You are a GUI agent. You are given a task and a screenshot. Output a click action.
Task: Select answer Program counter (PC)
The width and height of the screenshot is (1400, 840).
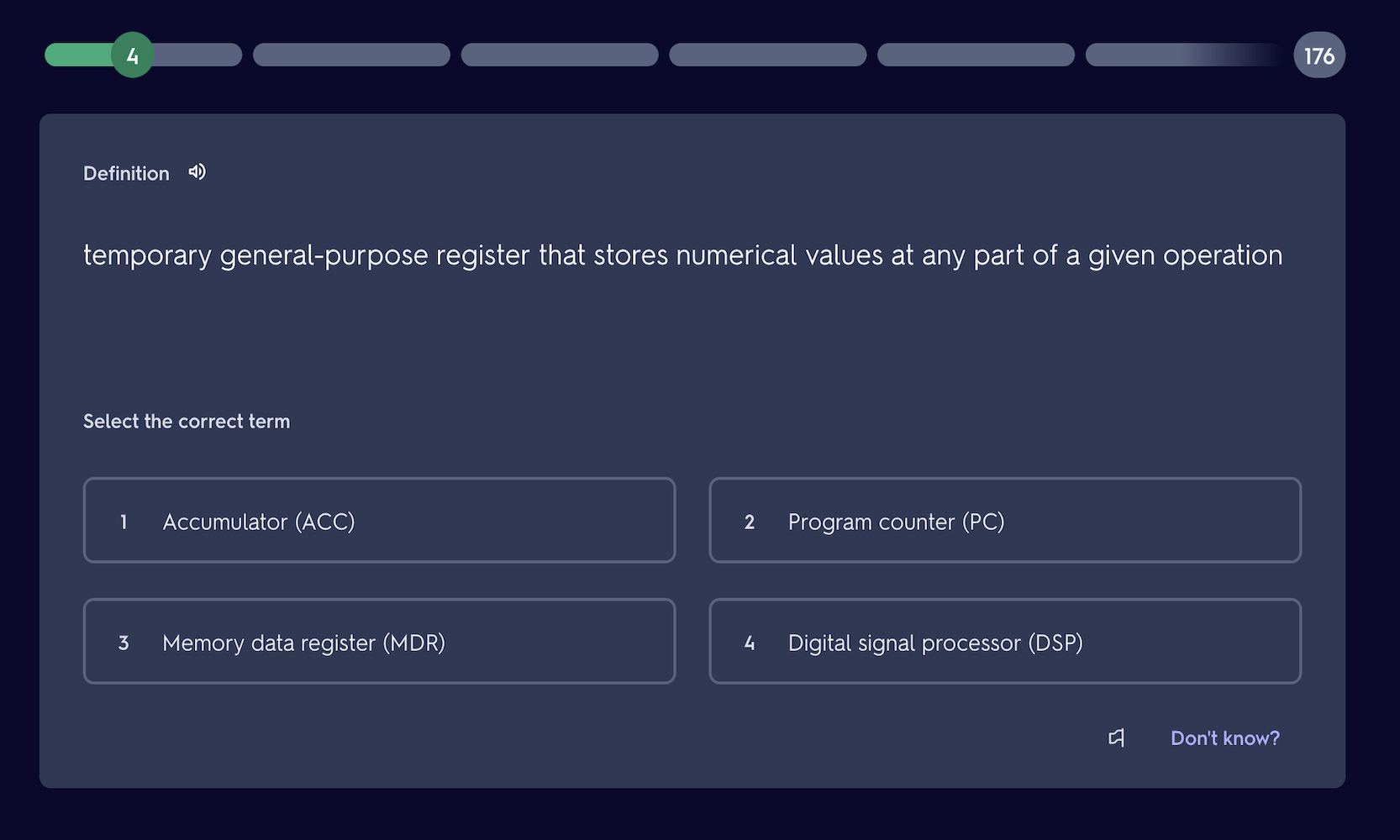click(1005, 520)
